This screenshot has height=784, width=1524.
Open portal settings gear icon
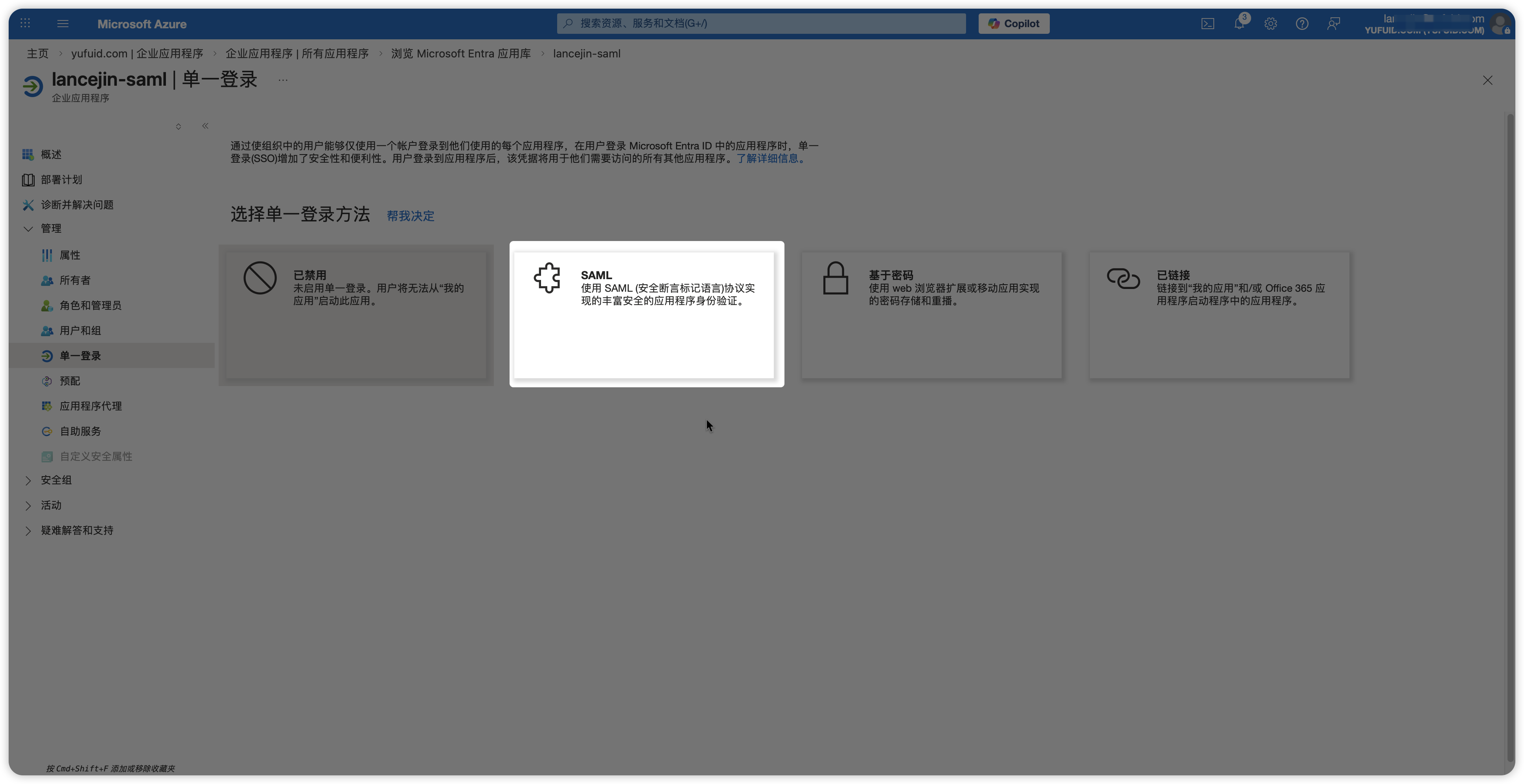click(x=1270, y=24)
